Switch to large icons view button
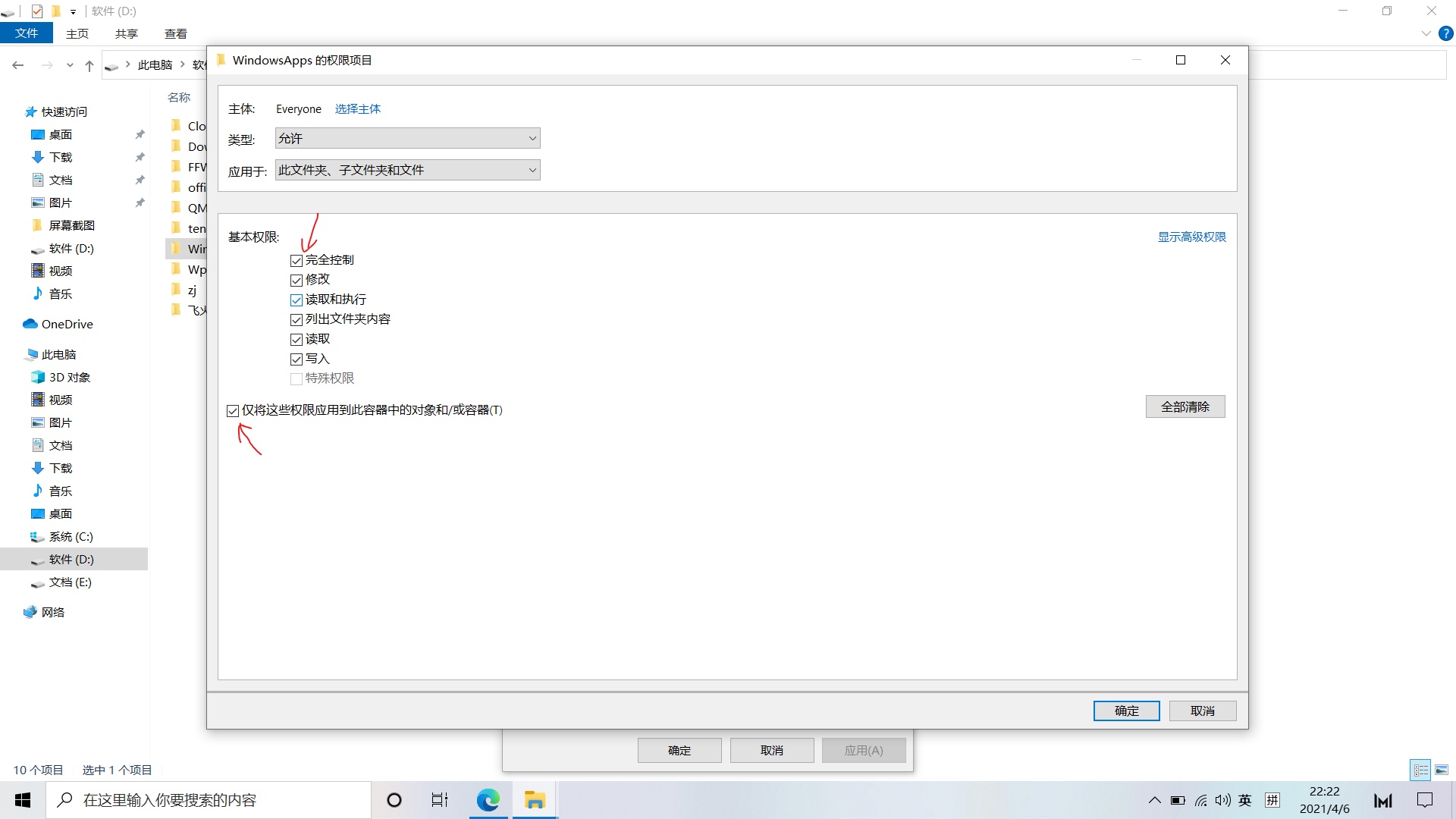Image resolution: width=1456 pixels, height=819 pixels. point(1442,770)
